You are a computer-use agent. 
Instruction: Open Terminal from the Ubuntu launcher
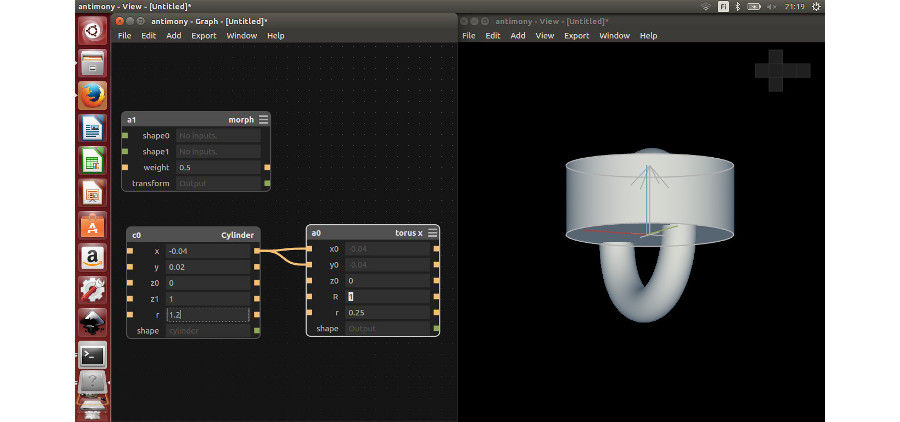coord(92,355)
